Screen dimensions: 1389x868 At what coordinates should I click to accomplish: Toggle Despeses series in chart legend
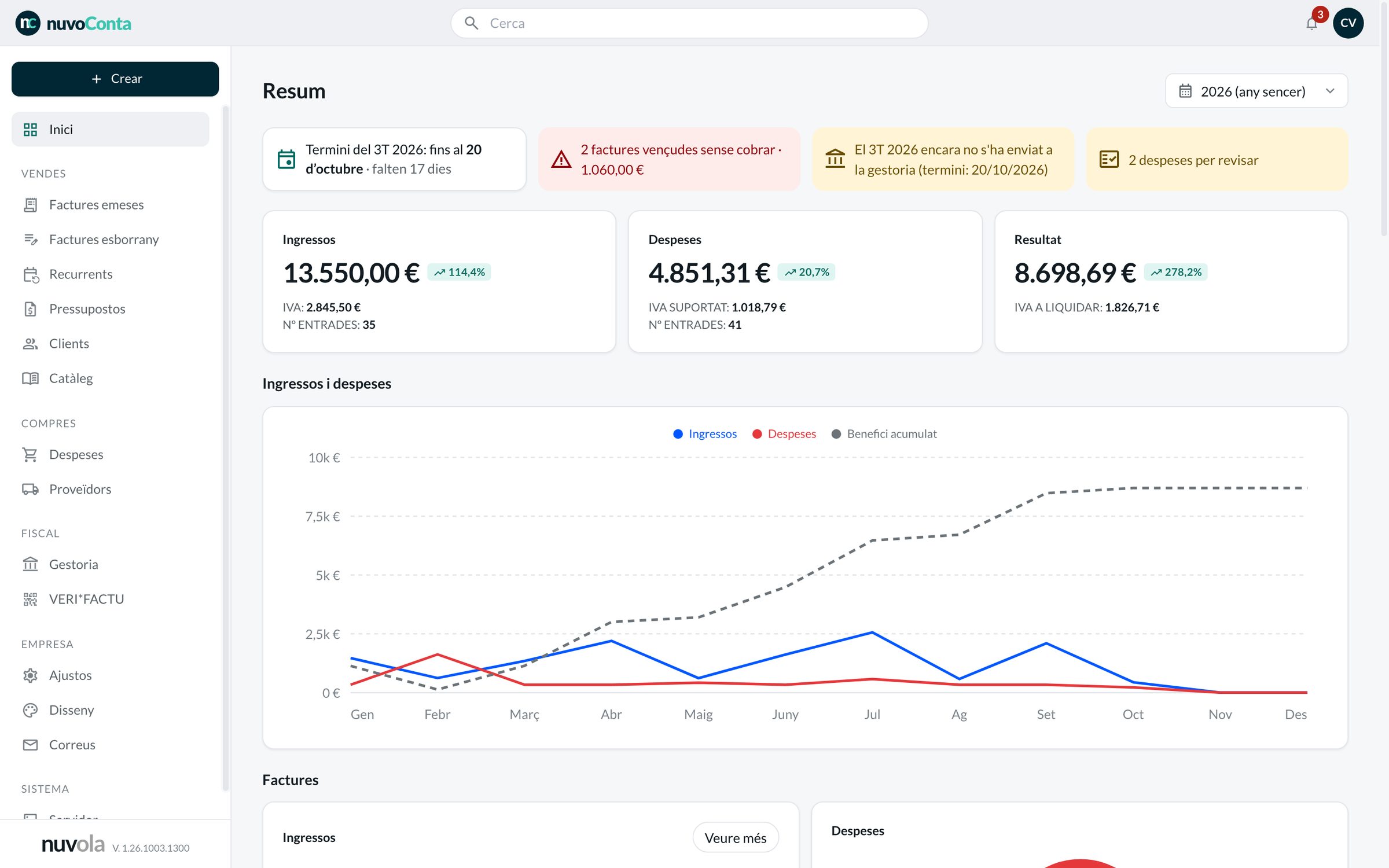784,434
